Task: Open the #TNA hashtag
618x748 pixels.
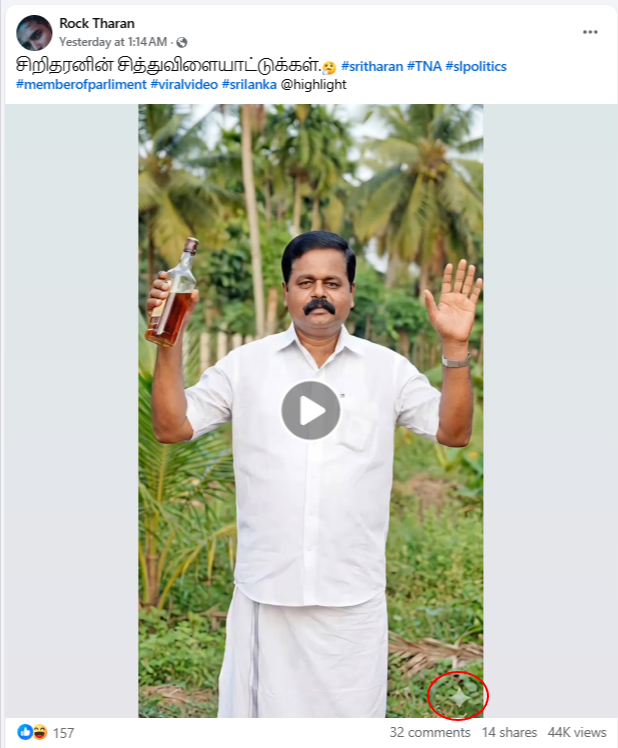Action: point(424,66)
